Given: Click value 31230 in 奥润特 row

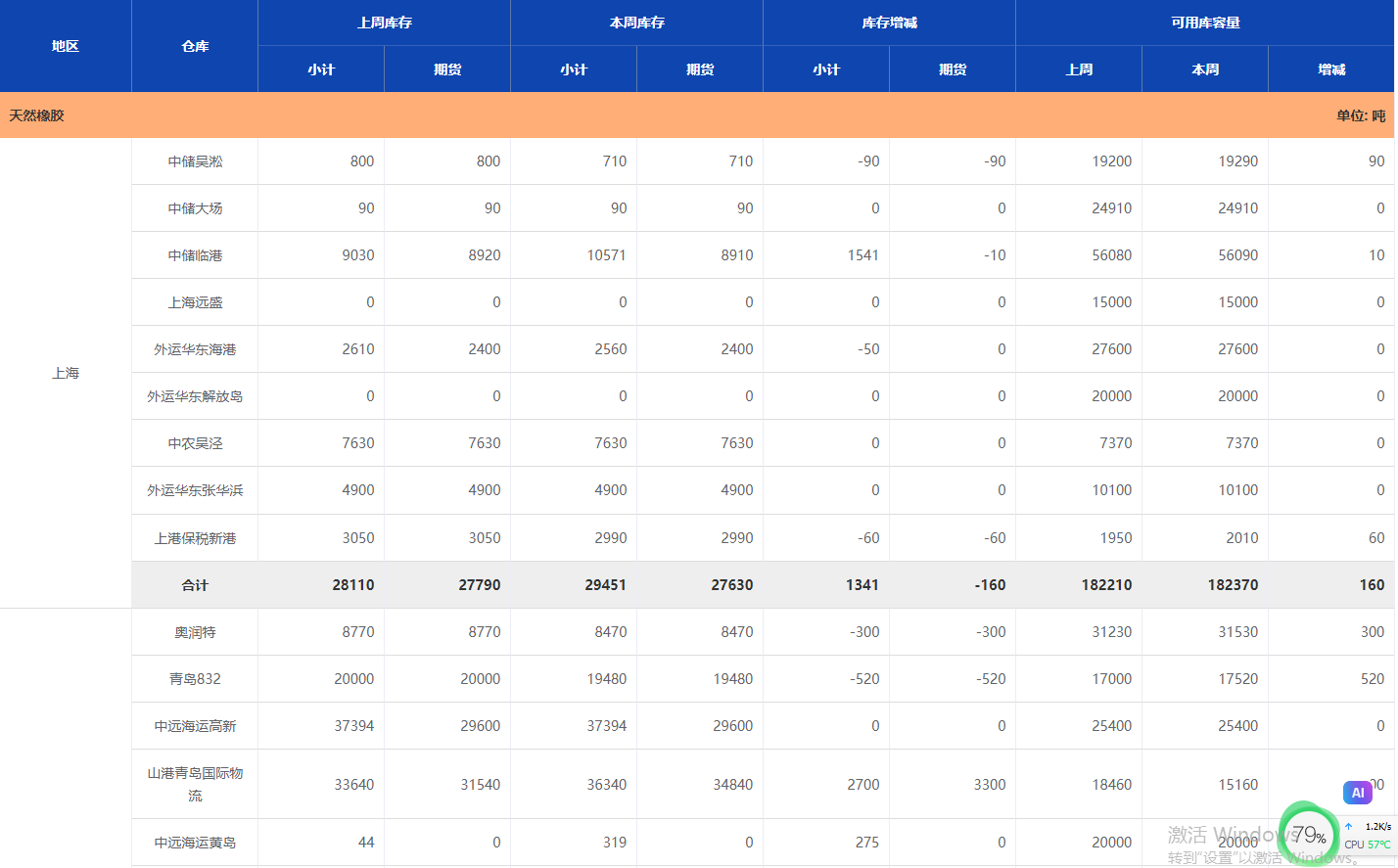Looking at the screenshot, I should point(1111,632).
